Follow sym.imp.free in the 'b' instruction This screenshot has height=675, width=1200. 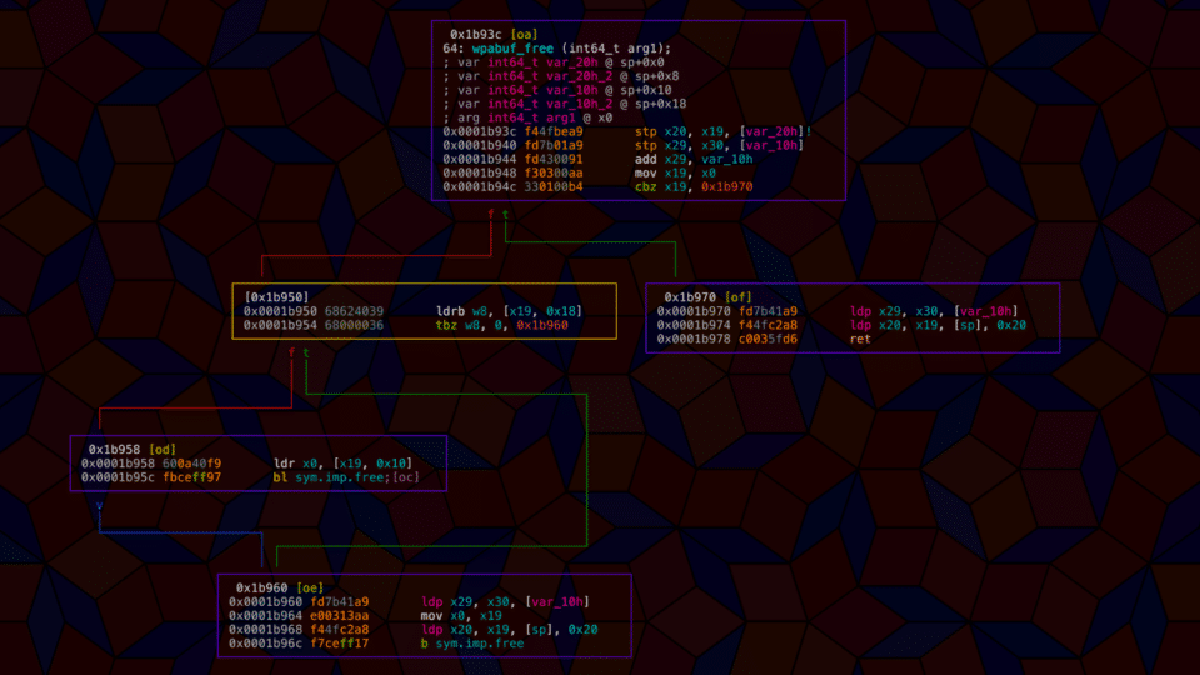point(480,643)
